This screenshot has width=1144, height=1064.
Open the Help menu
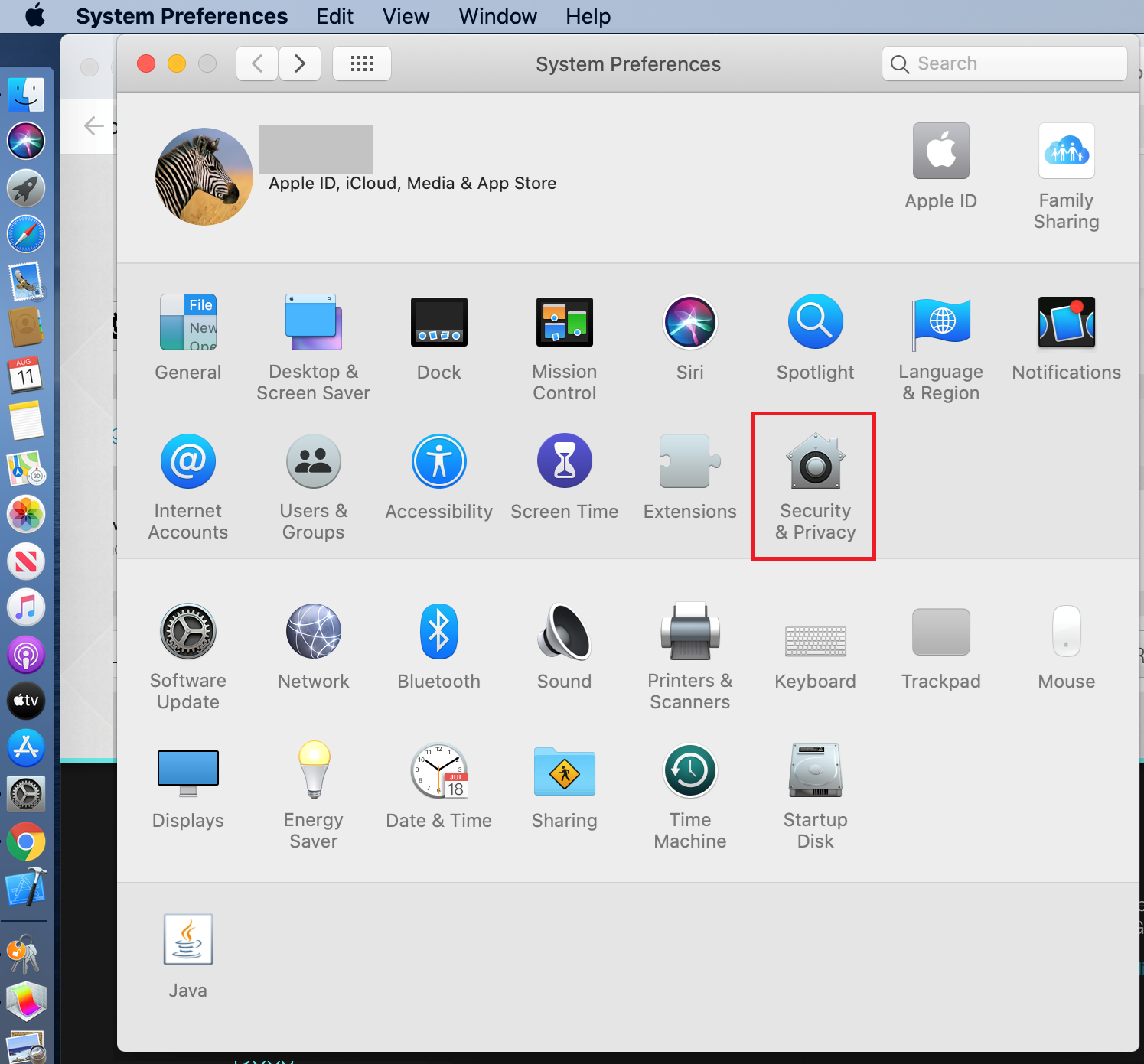(x=588, y=16)
